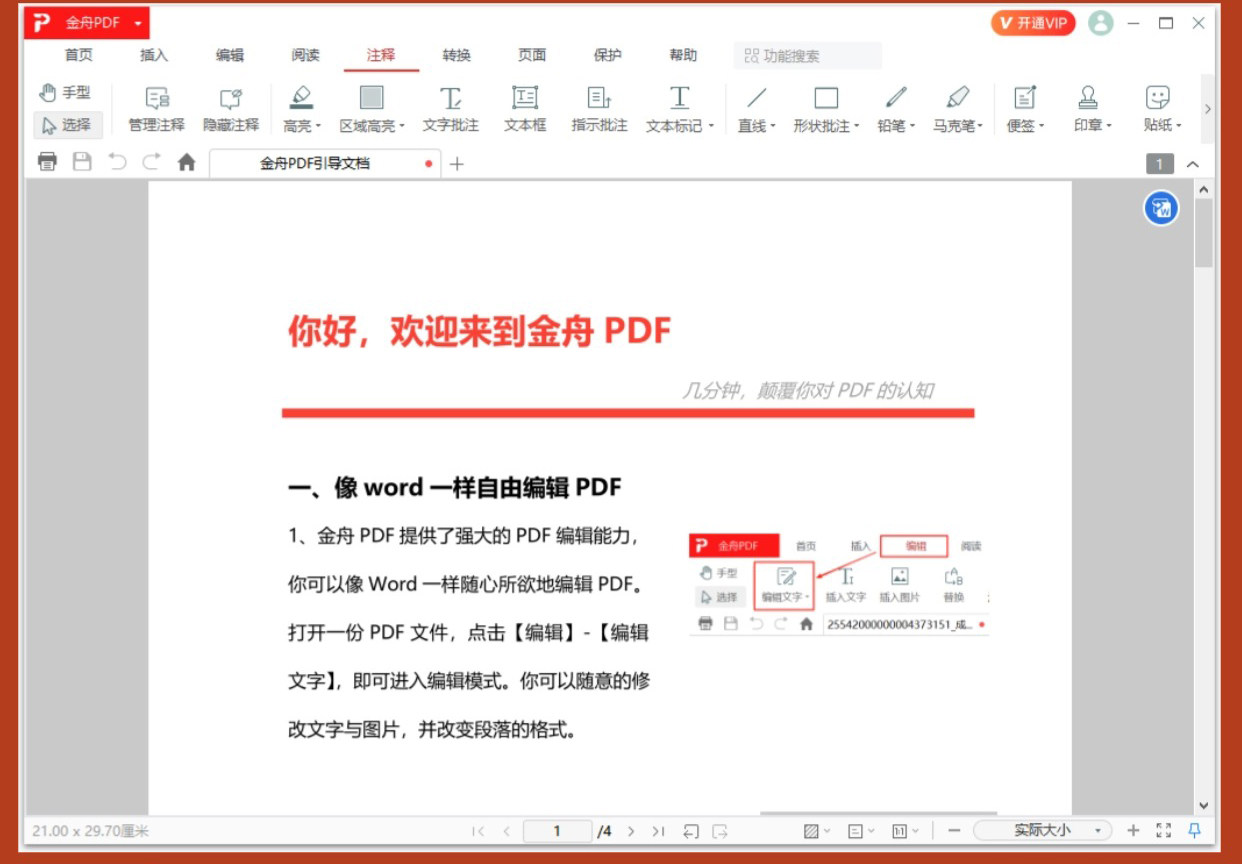Zoom out with the minus button
1242x864 pixels.
[954, 831]
